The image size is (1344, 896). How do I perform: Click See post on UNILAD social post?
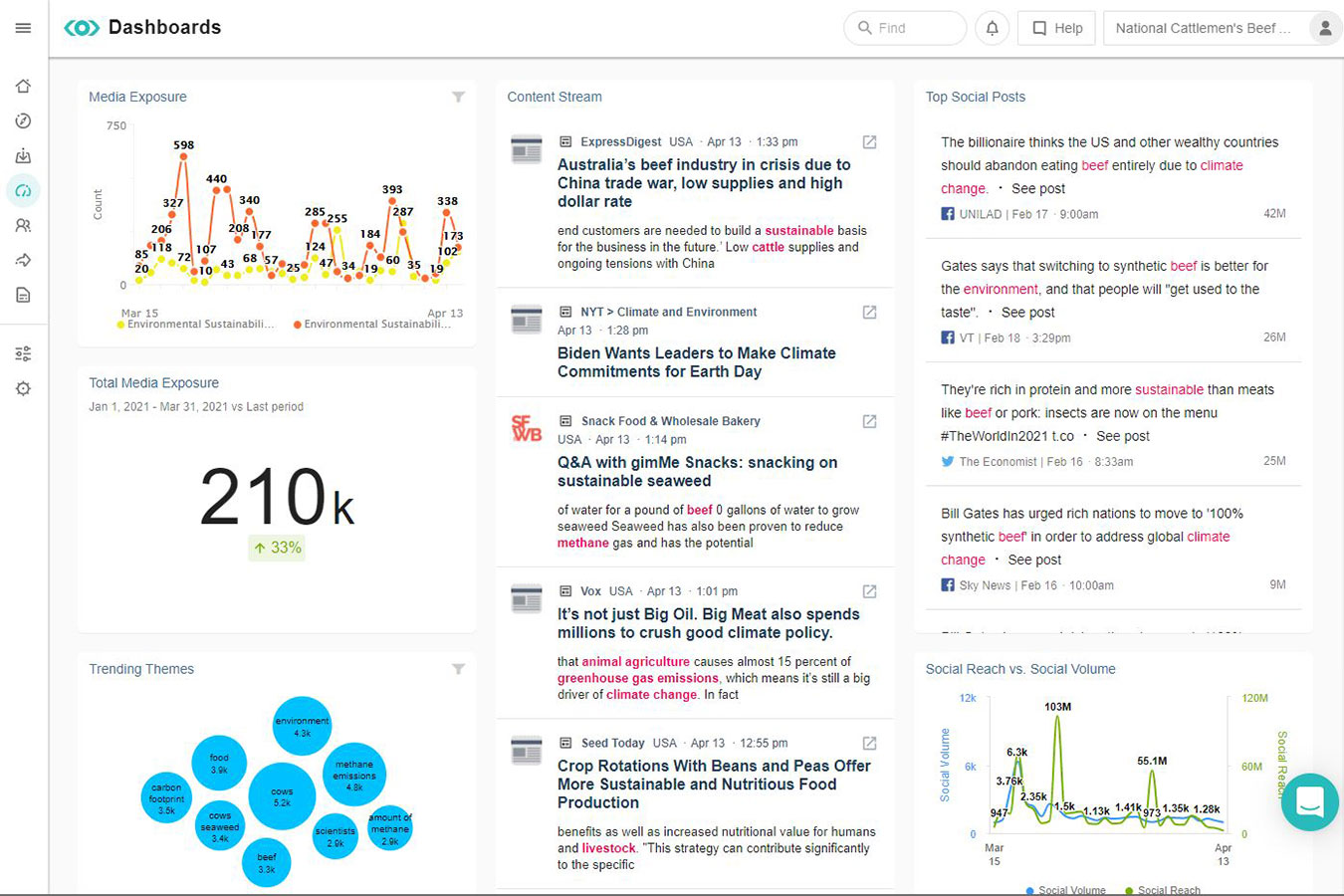pos(1038,189)
